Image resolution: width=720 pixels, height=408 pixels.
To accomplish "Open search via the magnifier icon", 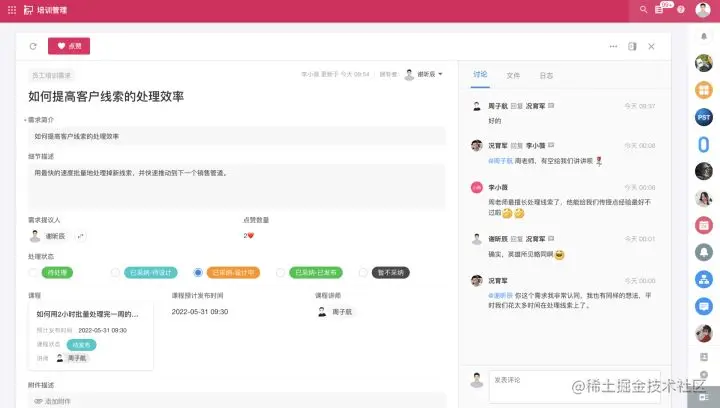I will point(643,9).
